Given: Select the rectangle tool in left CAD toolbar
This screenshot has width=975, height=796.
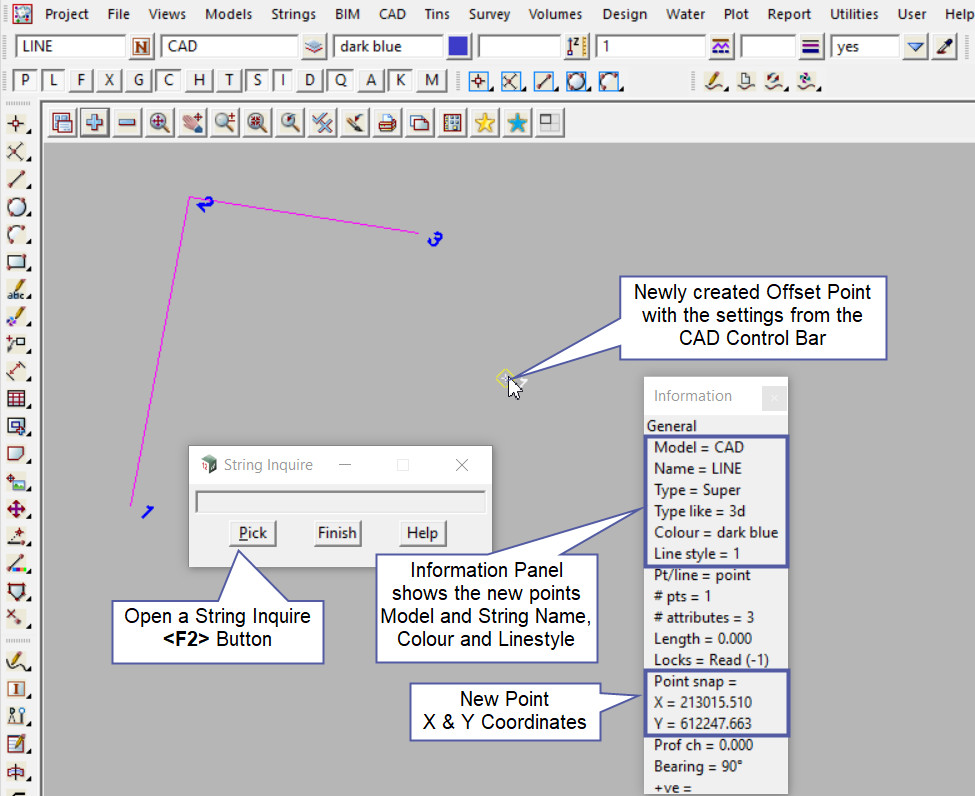Looking at the screenshot, I should pyautogui.click(x=17, y=263).
